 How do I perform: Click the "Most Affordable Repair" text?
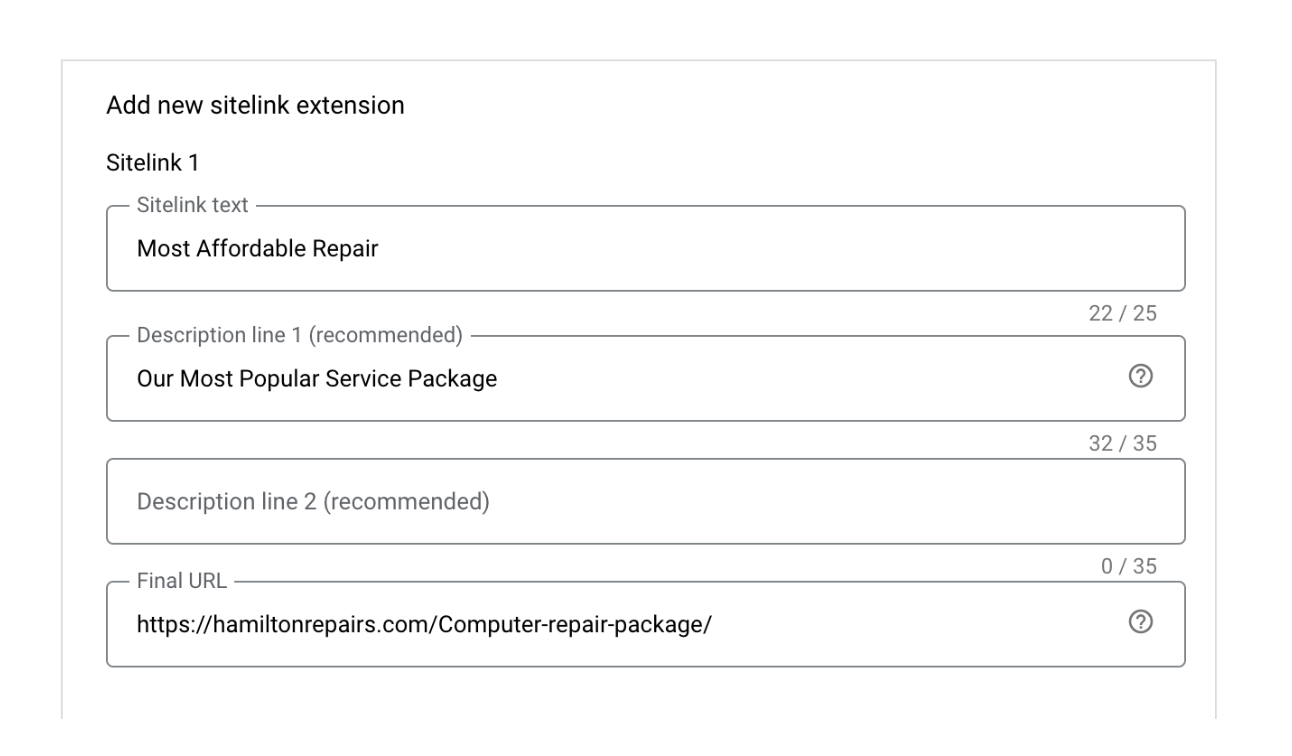pos(257,249)
